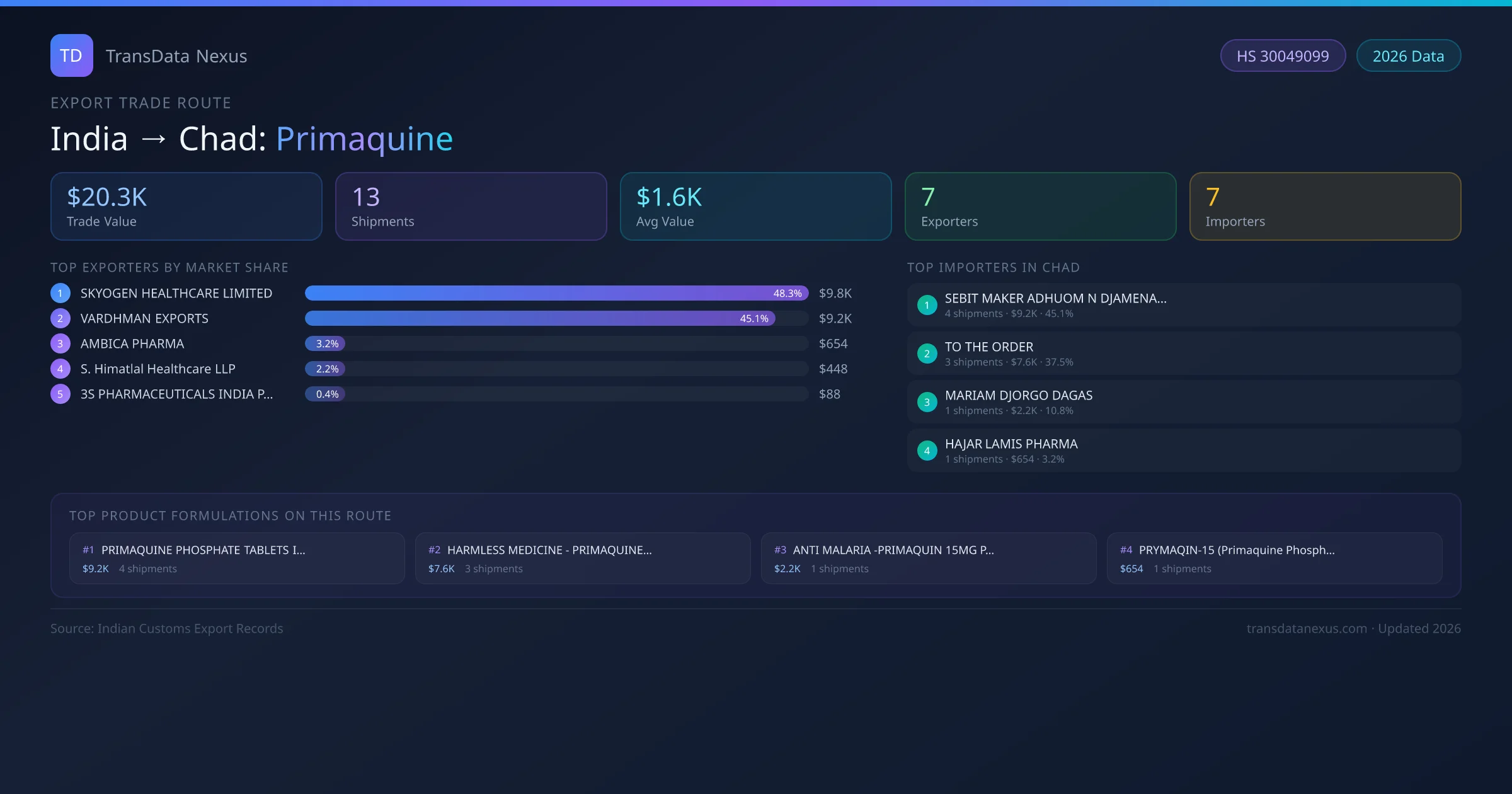The image size is (1512, 794).
Task: Click the Skyogen 48.3% market share bar
Action: click(x=556, y=293)
